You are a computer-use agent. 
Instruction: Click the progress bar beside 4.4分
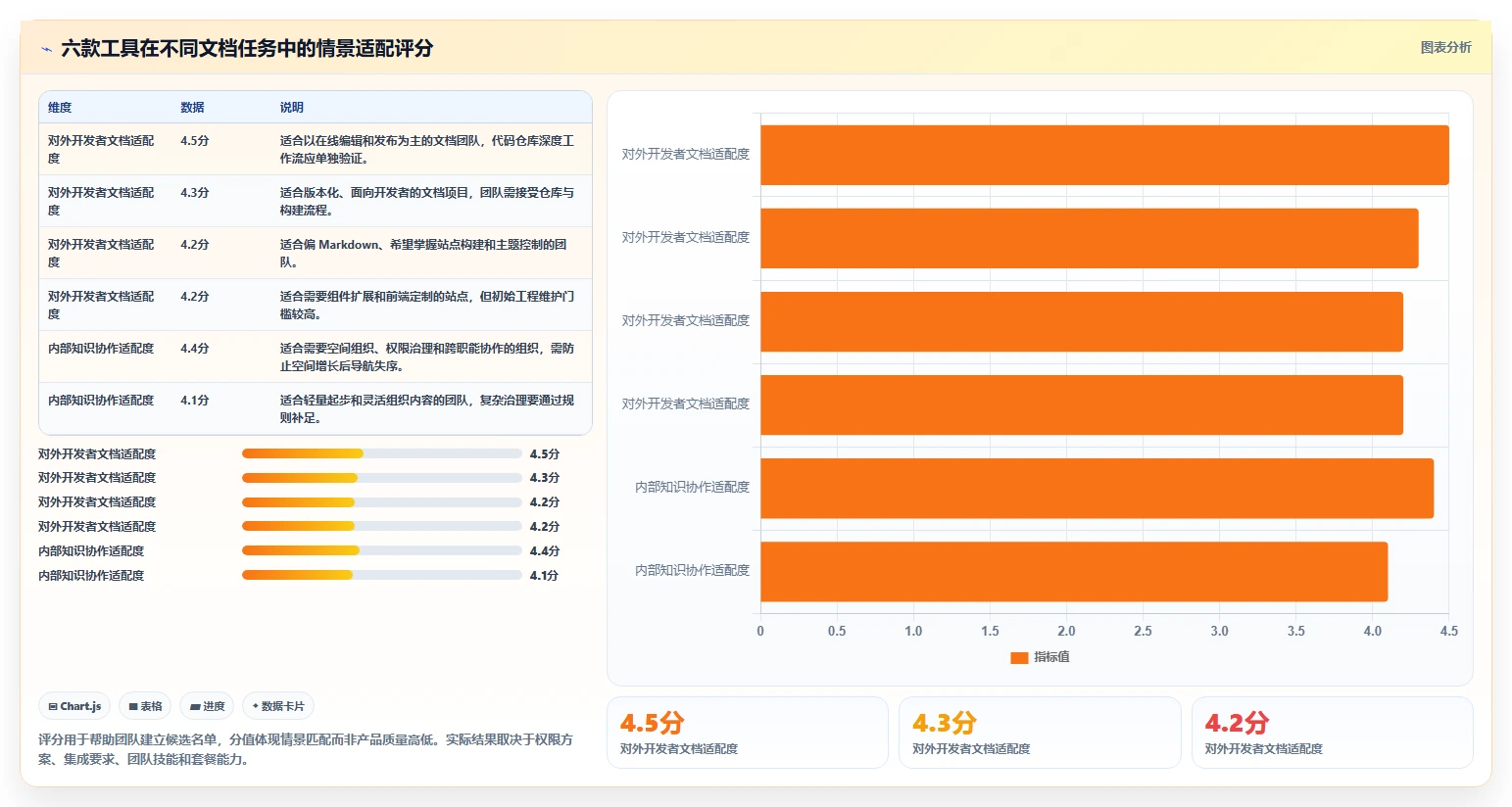click(382, 550)
